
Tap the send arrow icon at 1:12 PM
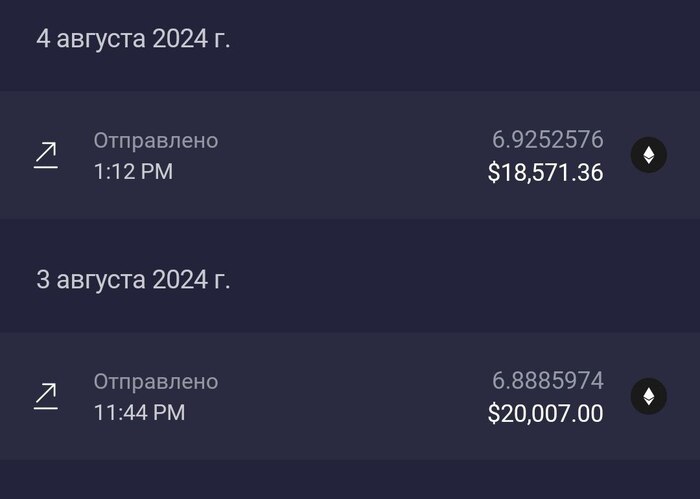coord(46,155)
